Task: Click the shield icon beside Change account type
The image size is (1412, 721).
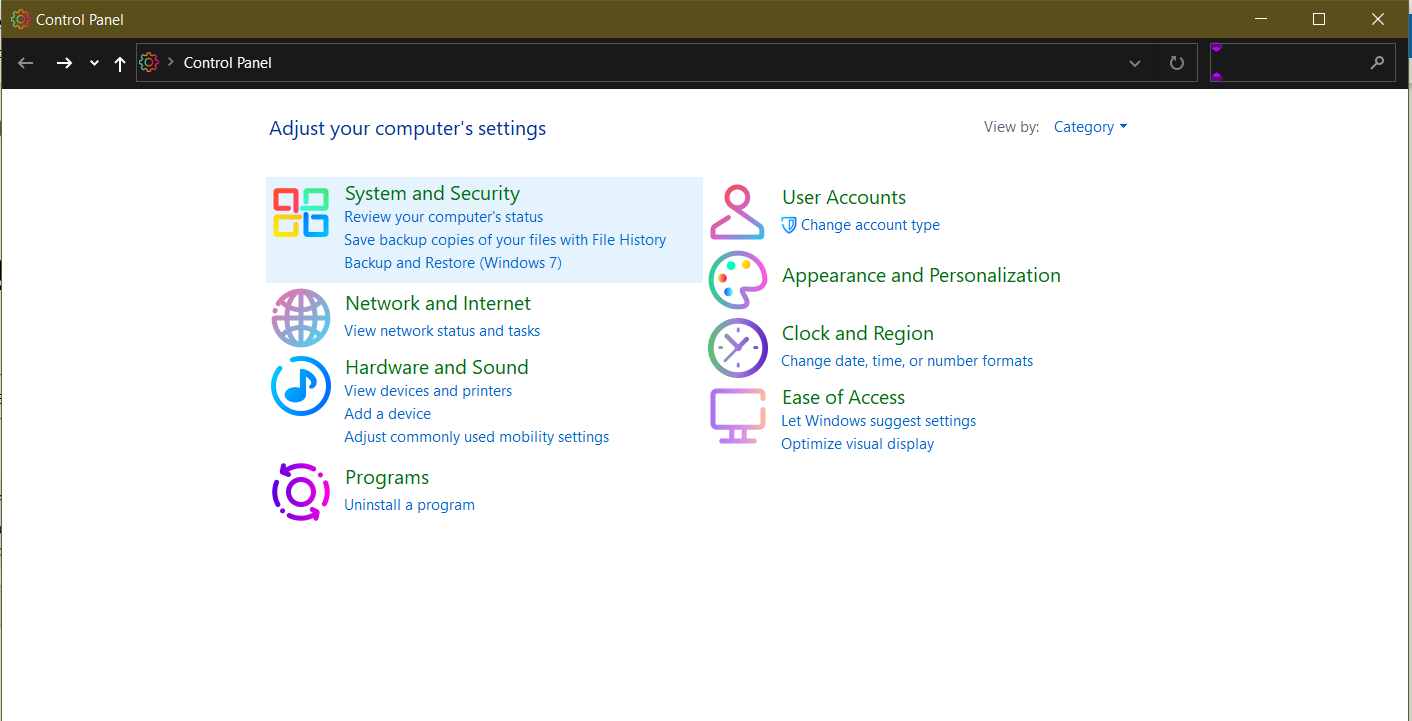Action: coord(789,225)
